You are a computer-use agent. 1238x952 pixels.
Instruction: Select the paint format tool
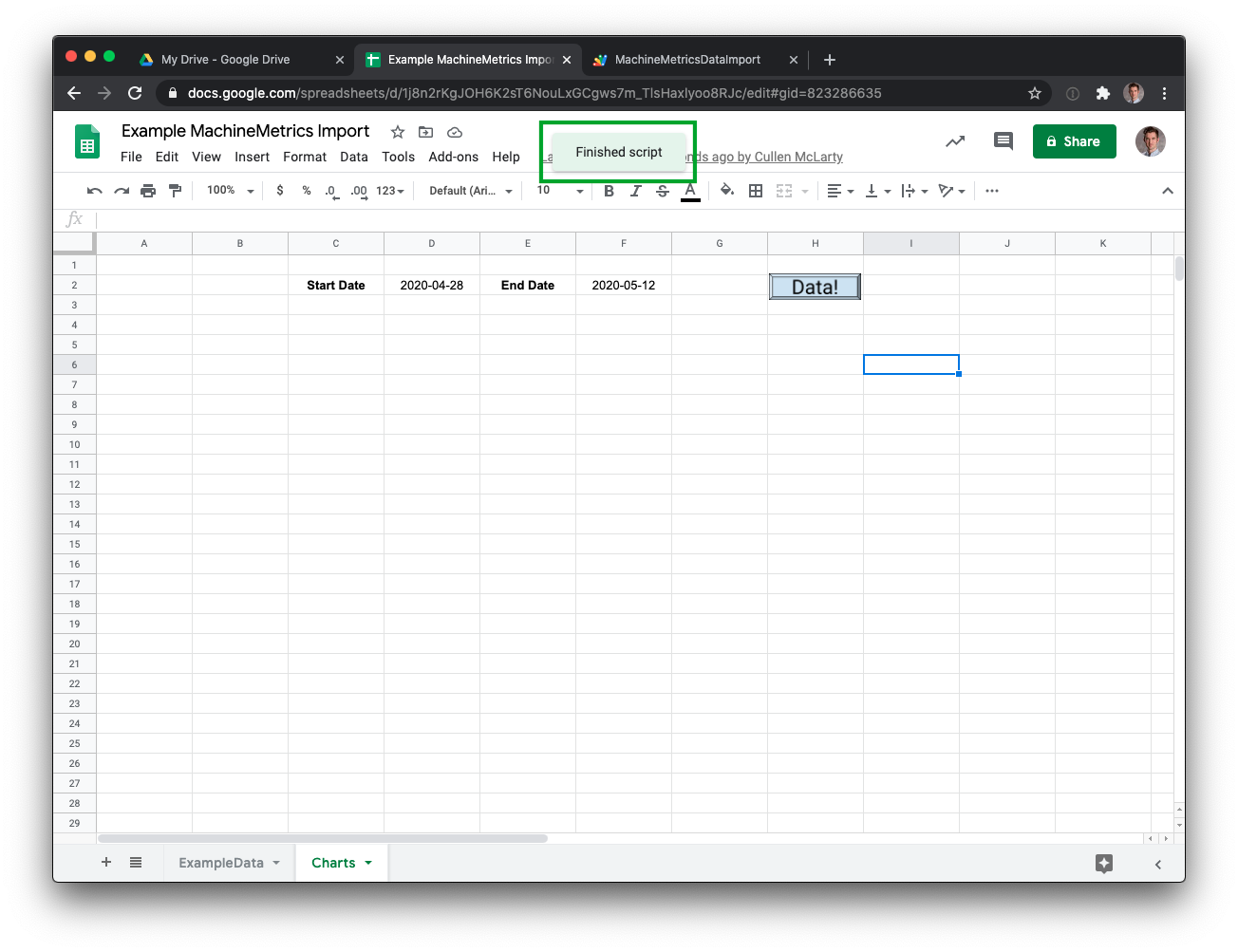175,191
